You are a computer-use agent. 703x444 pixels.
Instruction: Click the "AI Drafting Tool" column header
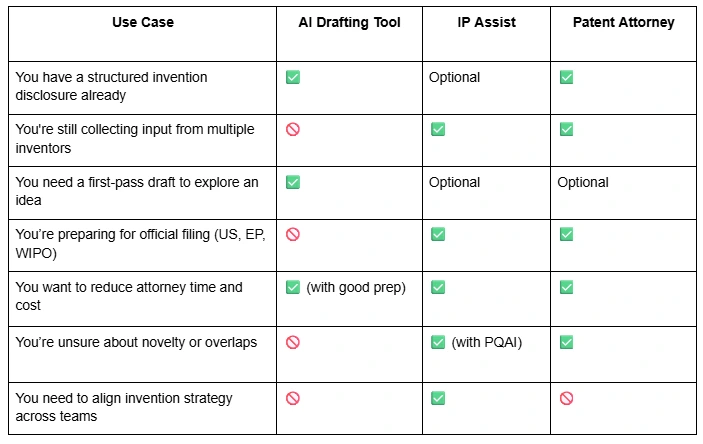point(348,22)
